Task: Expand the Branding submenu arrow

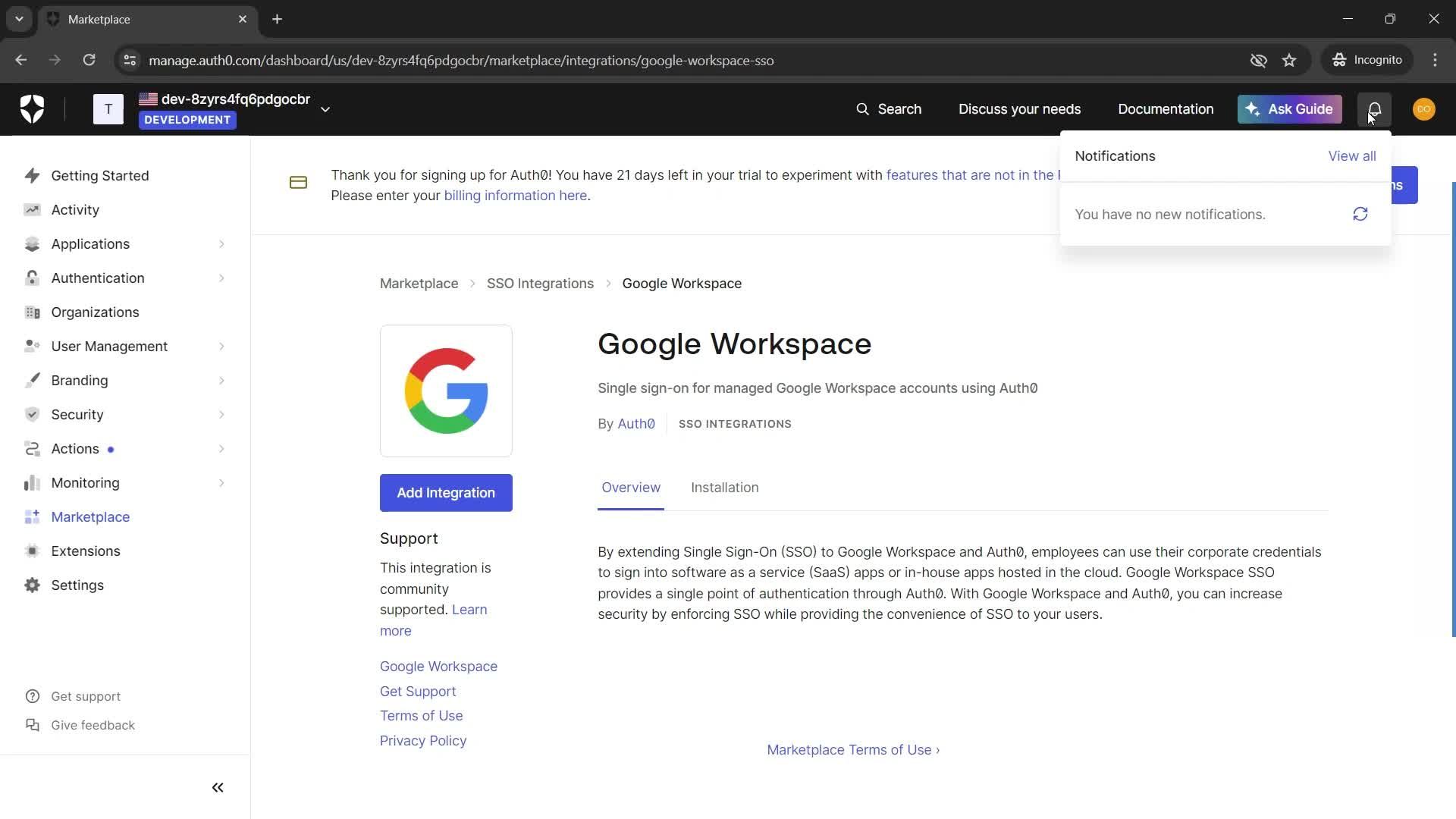Action: (x=221, y=381)
